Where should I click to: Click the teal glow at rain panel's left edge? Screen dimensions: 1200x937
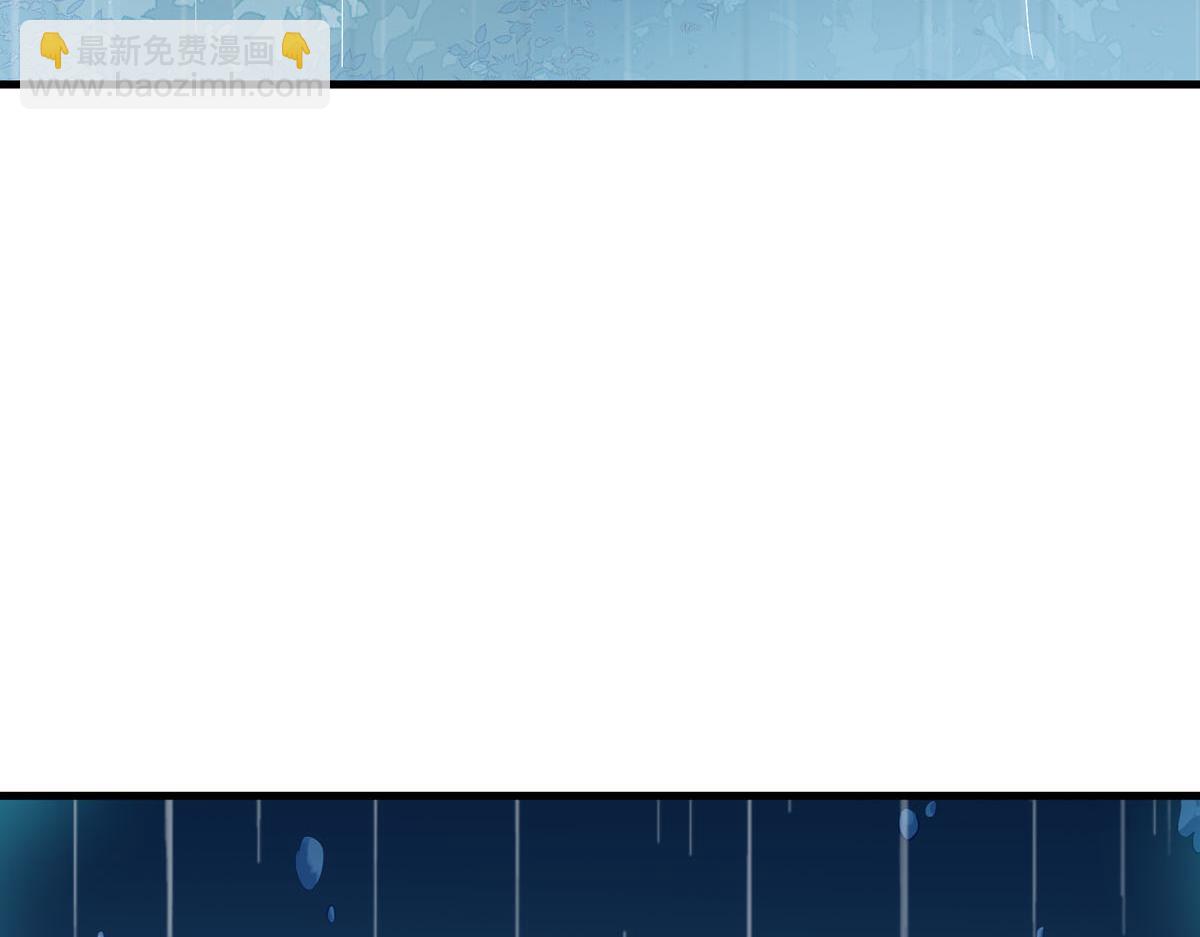pos(20,870)
